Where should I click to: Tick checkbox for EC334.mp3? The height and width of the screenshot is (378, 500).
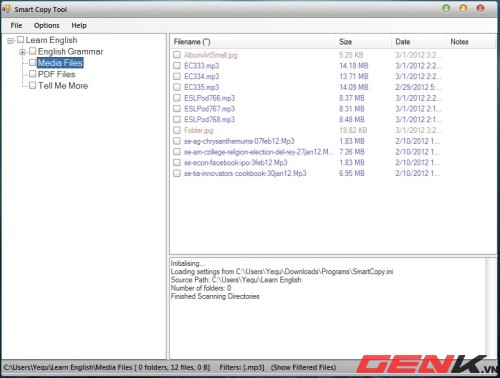pos(177,76)
